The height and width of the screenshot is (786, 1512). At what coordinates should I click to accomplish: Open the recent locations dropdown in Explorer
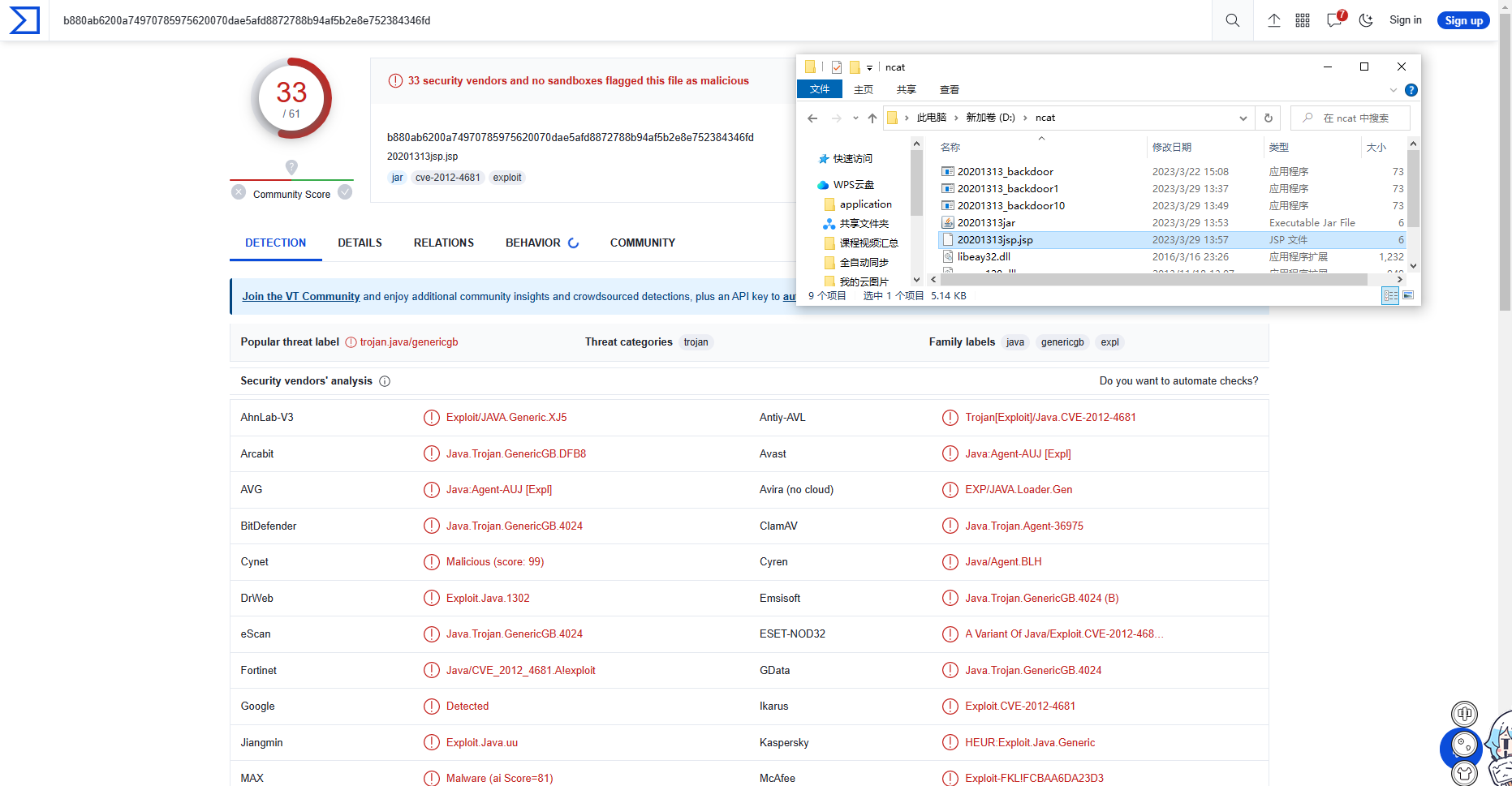(x=855, y=118)
